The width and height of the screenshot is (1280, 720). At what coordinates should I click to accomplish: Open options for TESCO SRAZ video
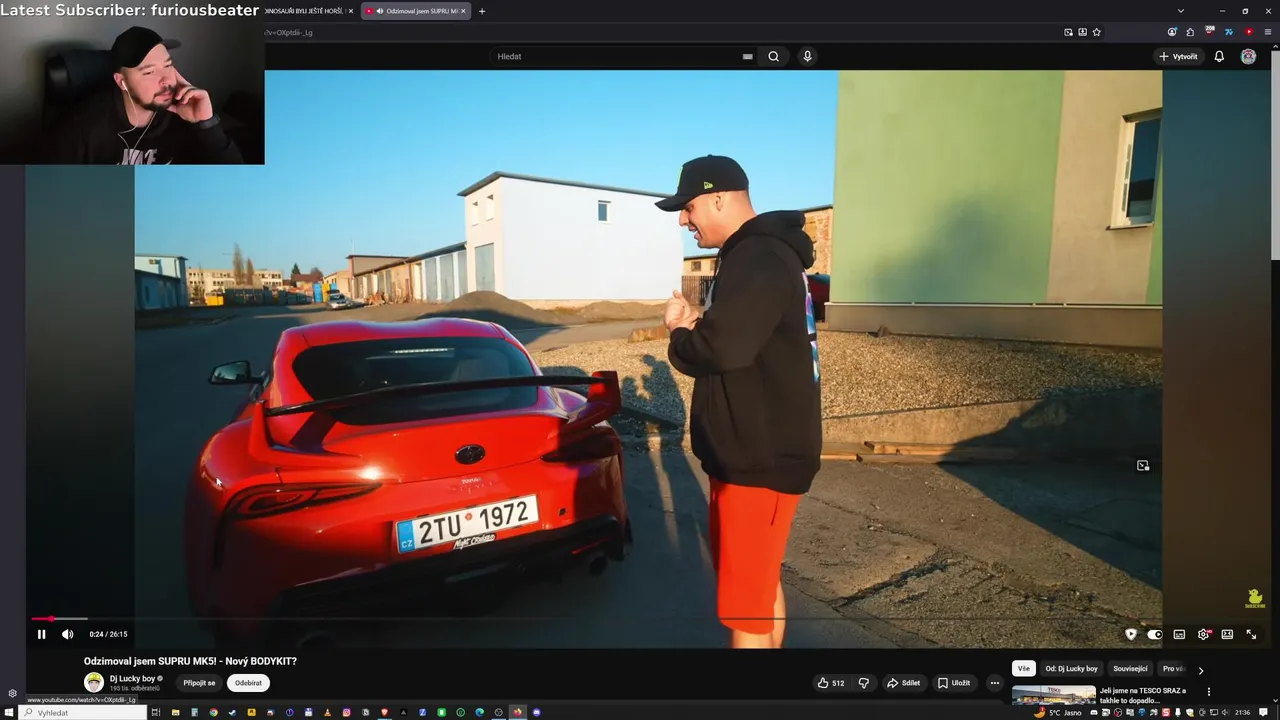(1208, 691)
